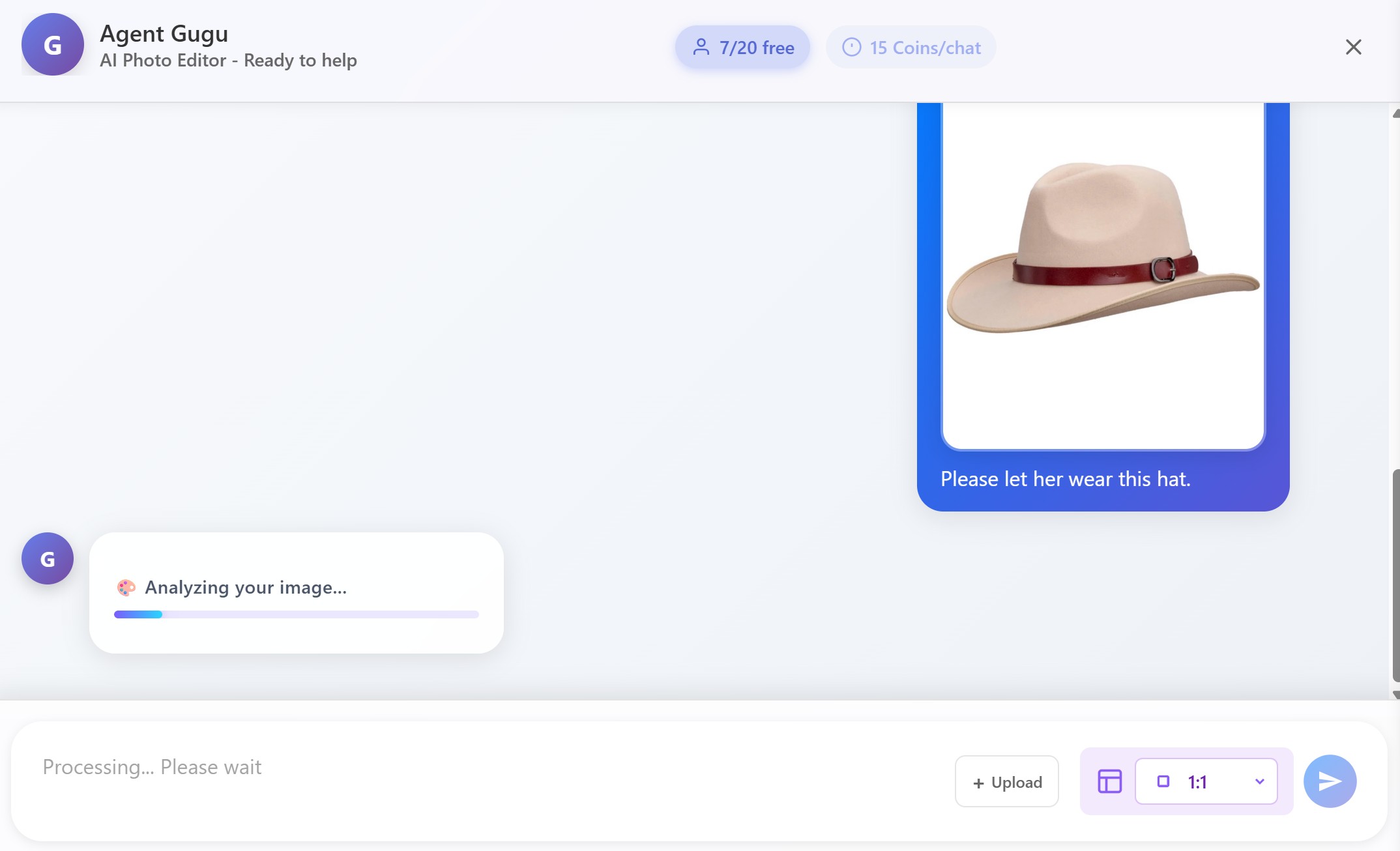Click the user icon in free badge

(x=701, y=47)
